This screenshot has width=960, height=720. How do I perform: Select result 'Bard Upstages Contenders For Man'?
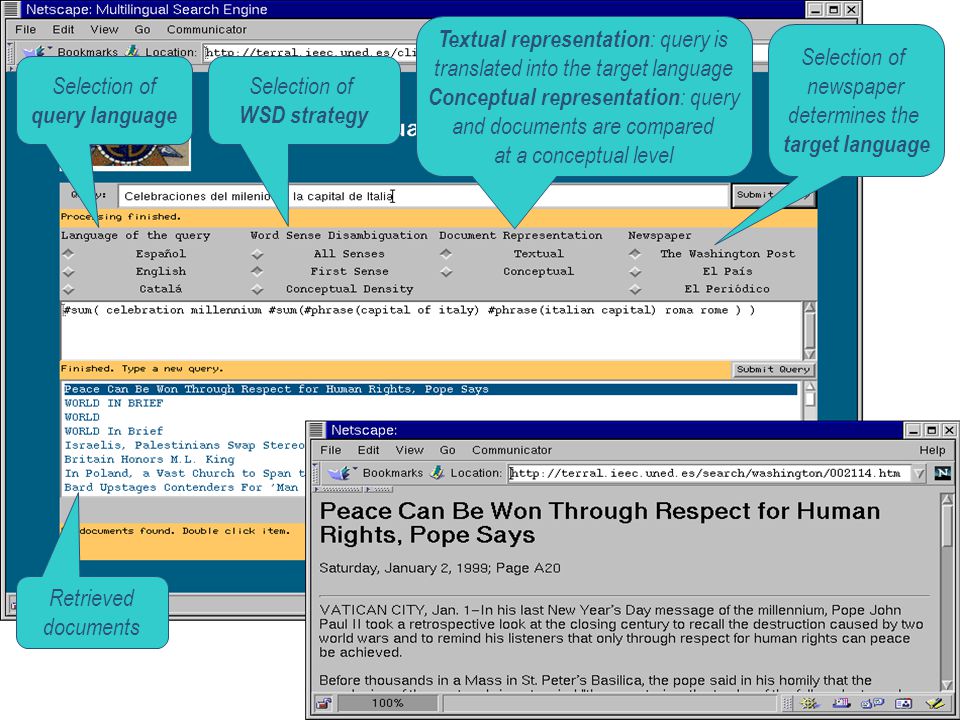click(181, 487)
